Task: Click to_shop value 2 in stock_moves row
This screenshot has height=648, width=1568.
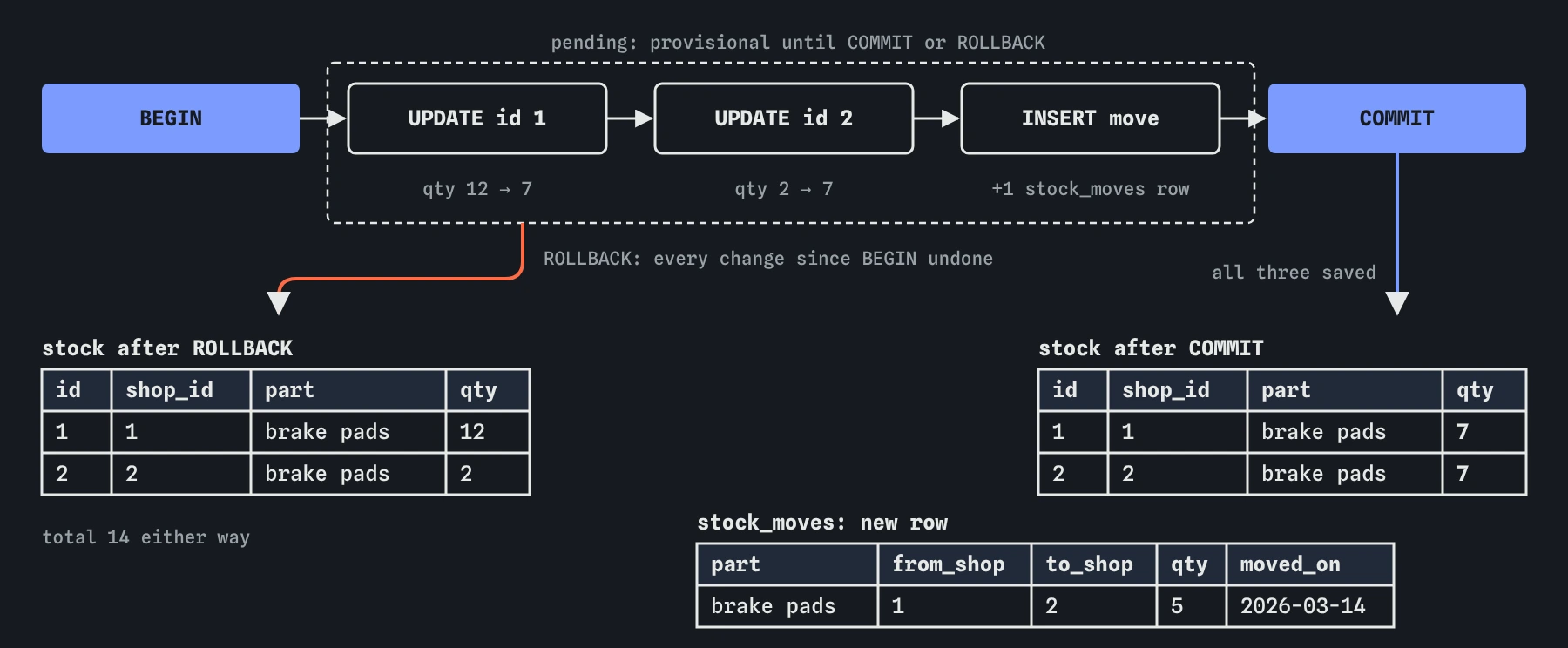Action: point(1094,606)
